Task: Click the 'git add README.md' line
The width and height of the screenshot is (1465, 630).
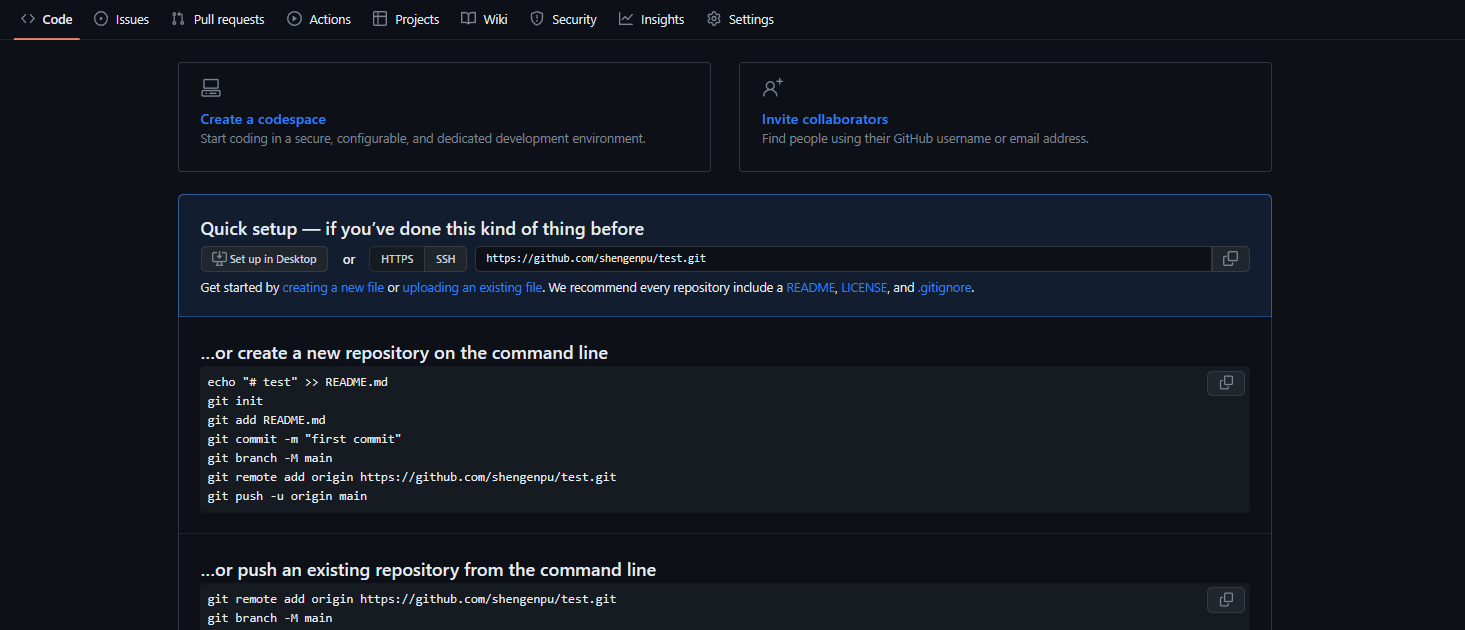Action: coord(266,420)
